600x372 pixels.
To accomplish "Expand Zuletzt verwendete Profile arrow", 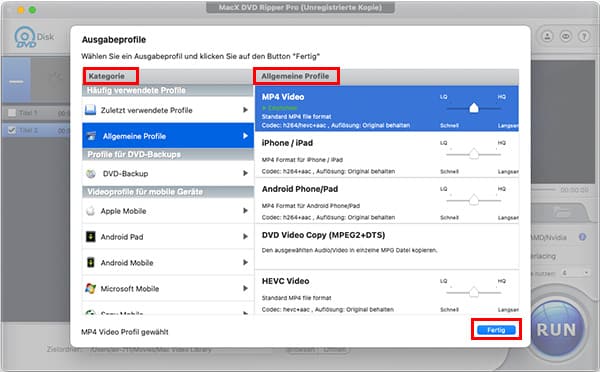I will 245,110.
